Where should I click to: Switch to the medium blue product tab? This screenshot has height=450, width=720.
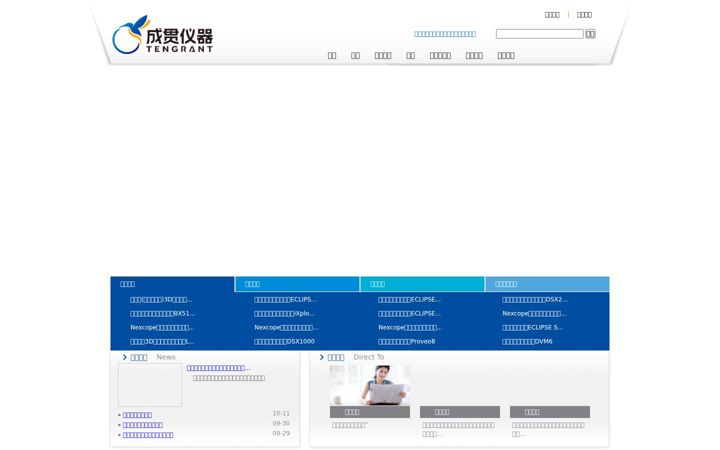click(298, 284)
